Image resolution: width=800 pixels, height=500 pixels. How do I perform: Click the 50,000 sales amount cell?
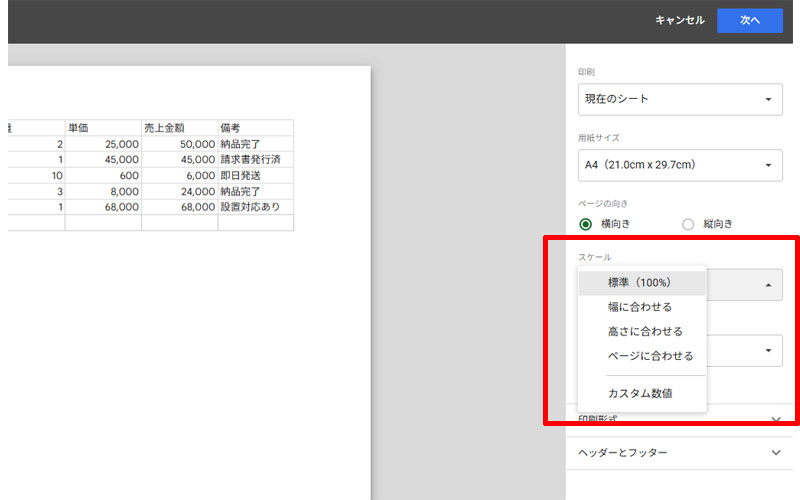click(x=180, y=144)
